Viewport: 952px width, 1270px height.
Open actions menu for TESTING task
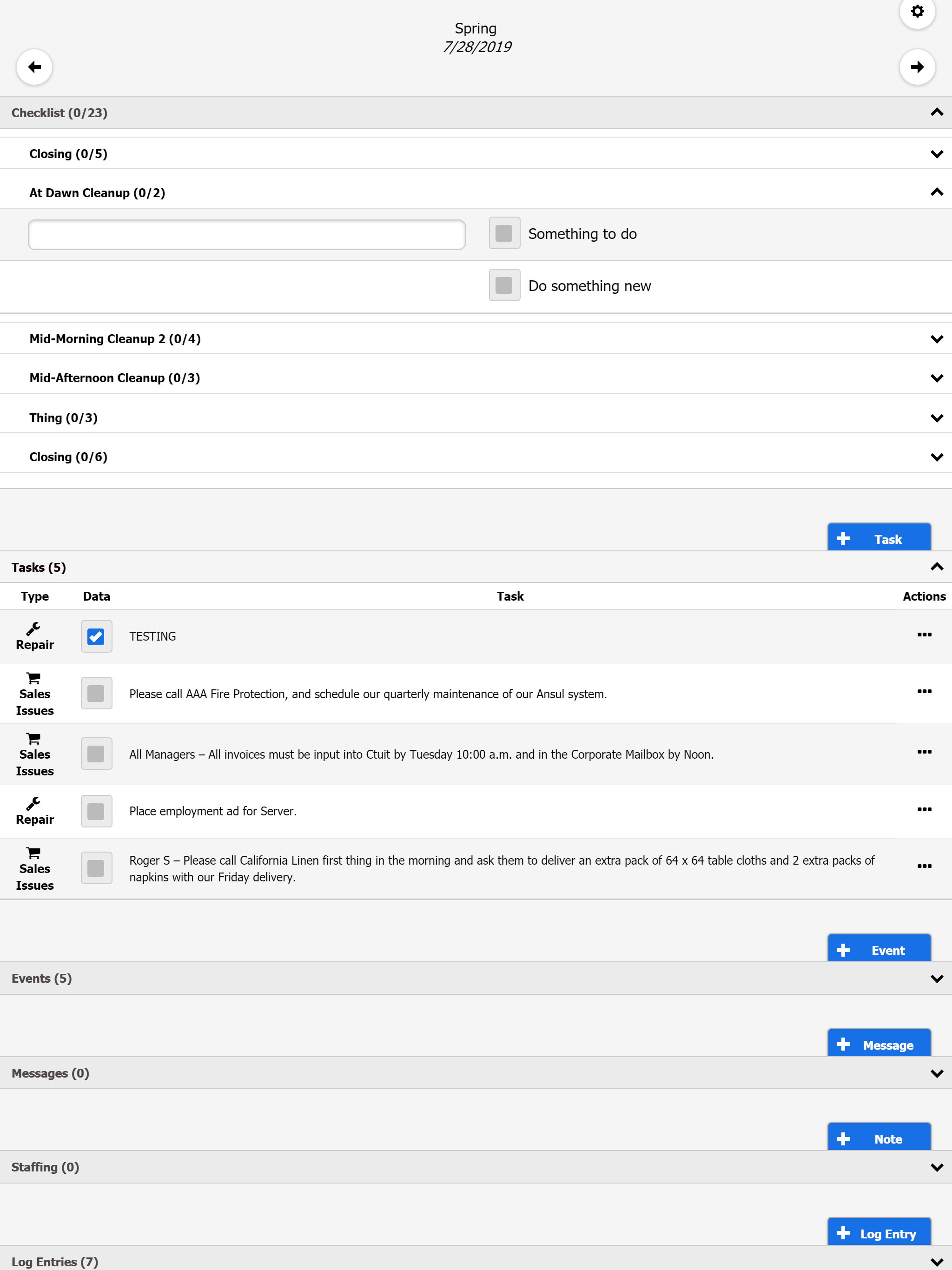[x=924, y=635]
